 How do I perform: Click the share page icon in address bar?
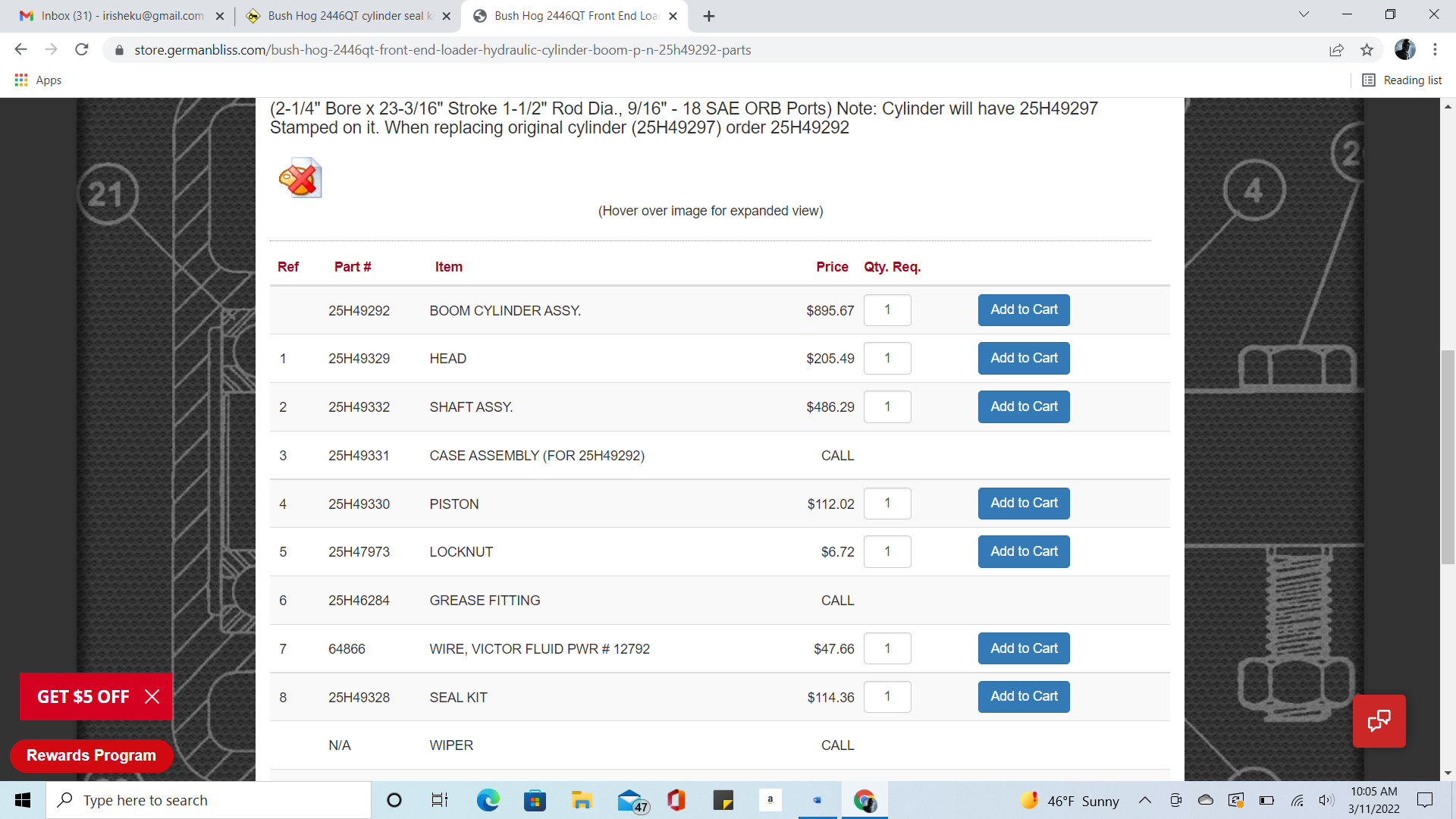point(1336,50)
